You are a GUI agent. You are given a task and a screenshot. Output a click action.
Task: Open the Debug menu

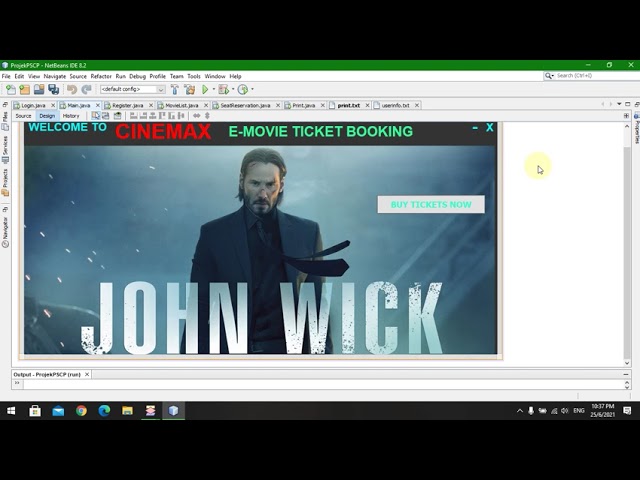coord(138,76)
